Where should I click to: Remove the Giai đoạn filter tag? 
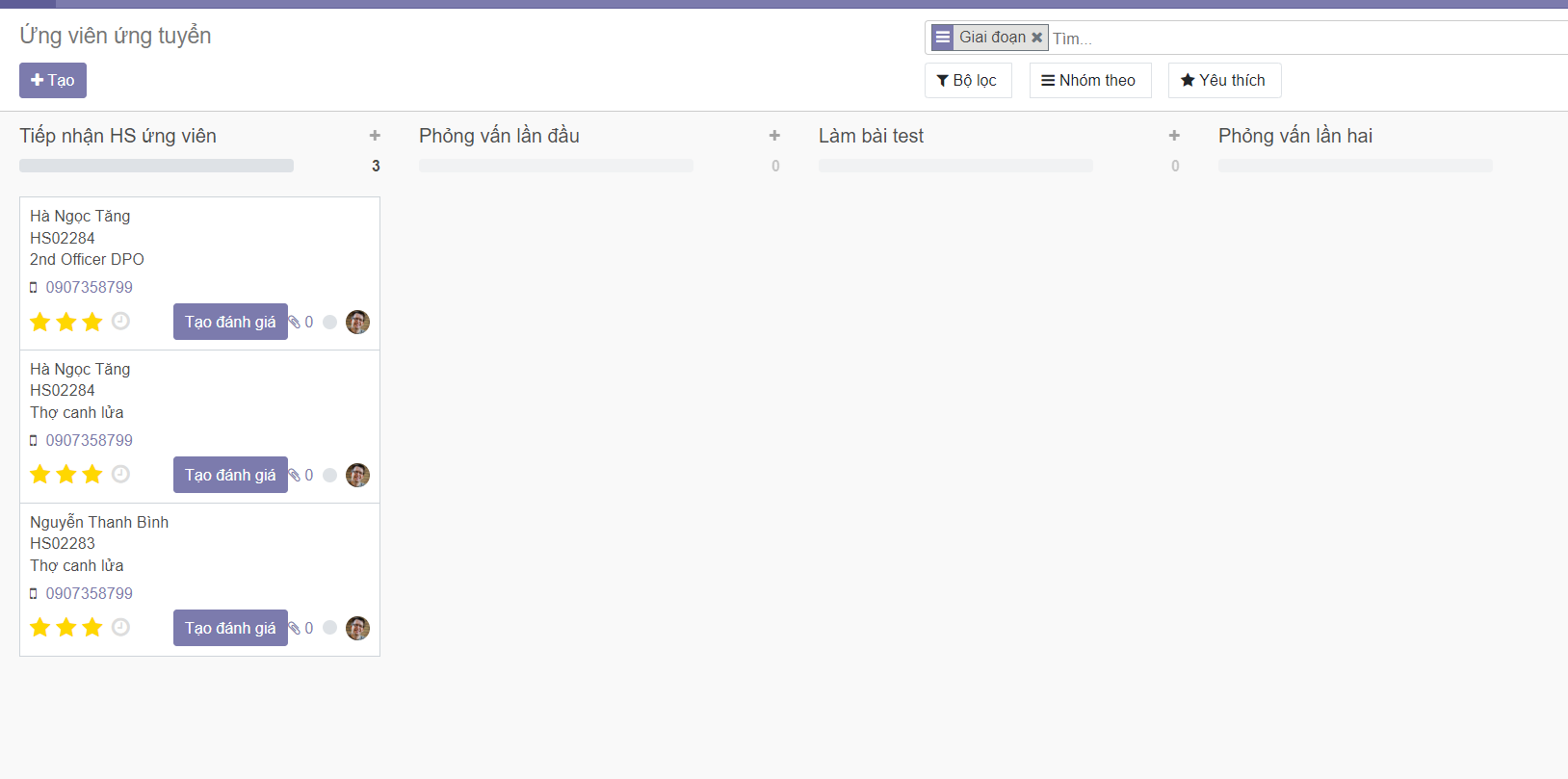[1037, 38]
